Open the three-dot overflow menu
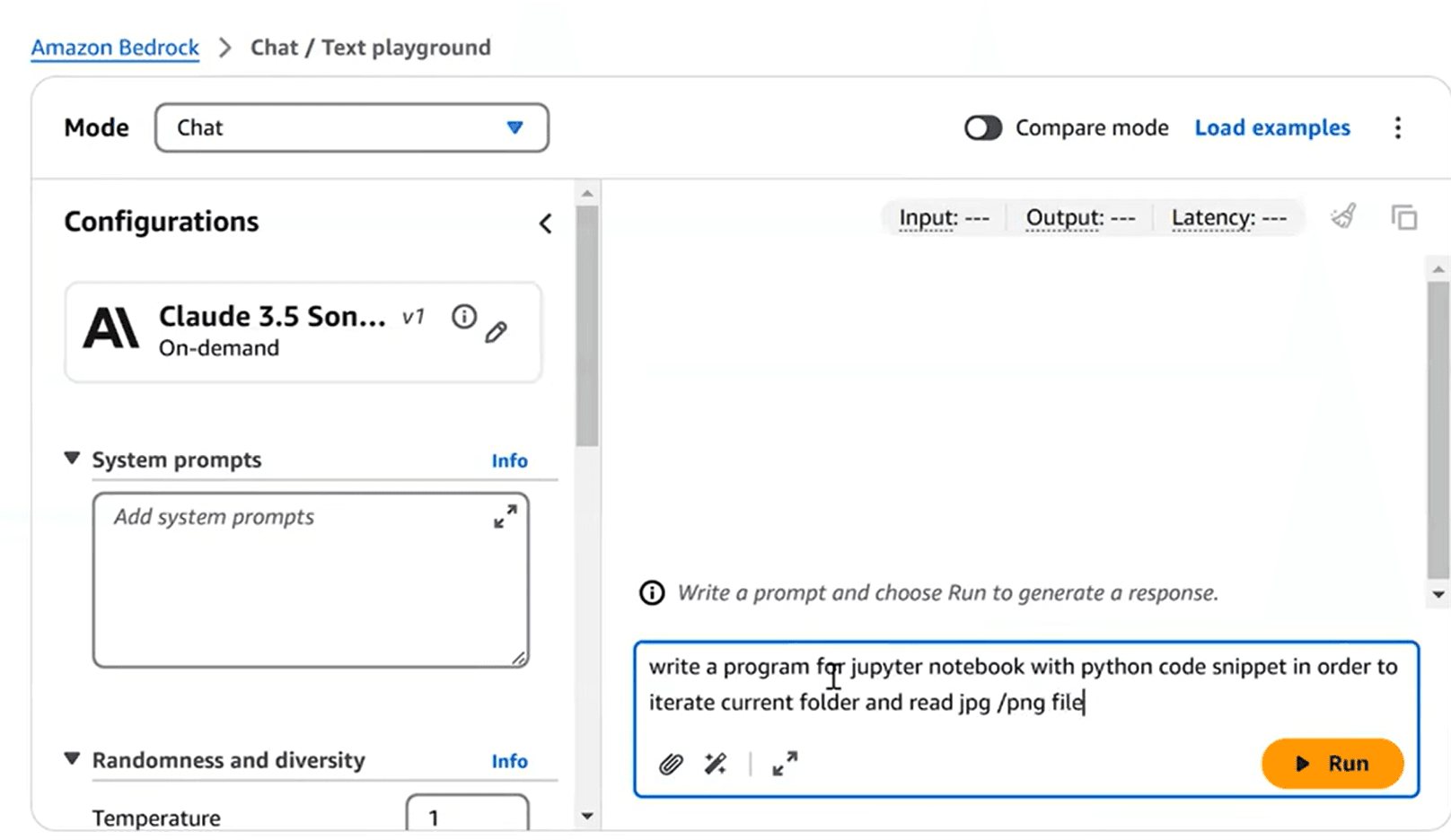 click(x=1398, y=127)
